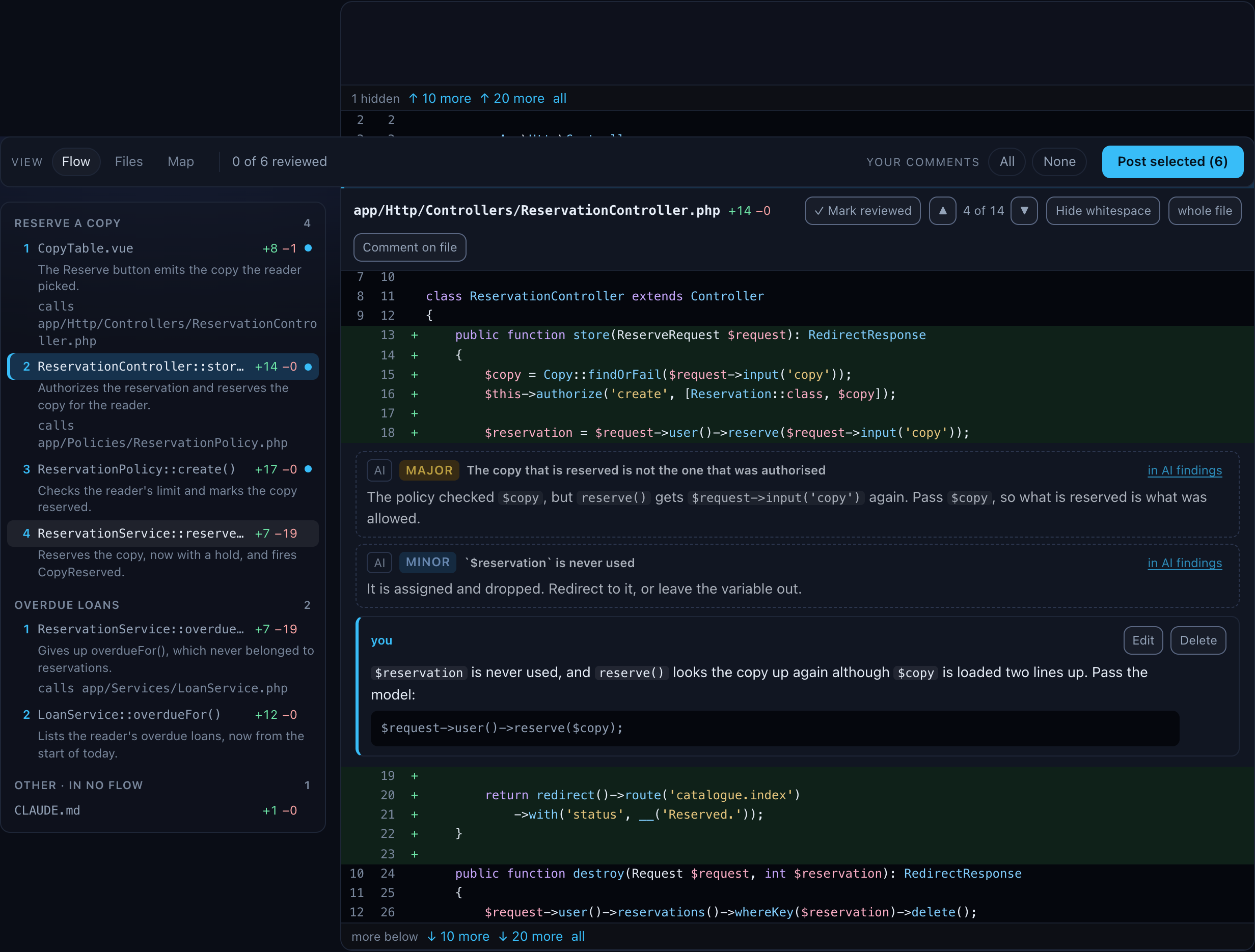Click the MINOR severity badge

tap(428, 563)
